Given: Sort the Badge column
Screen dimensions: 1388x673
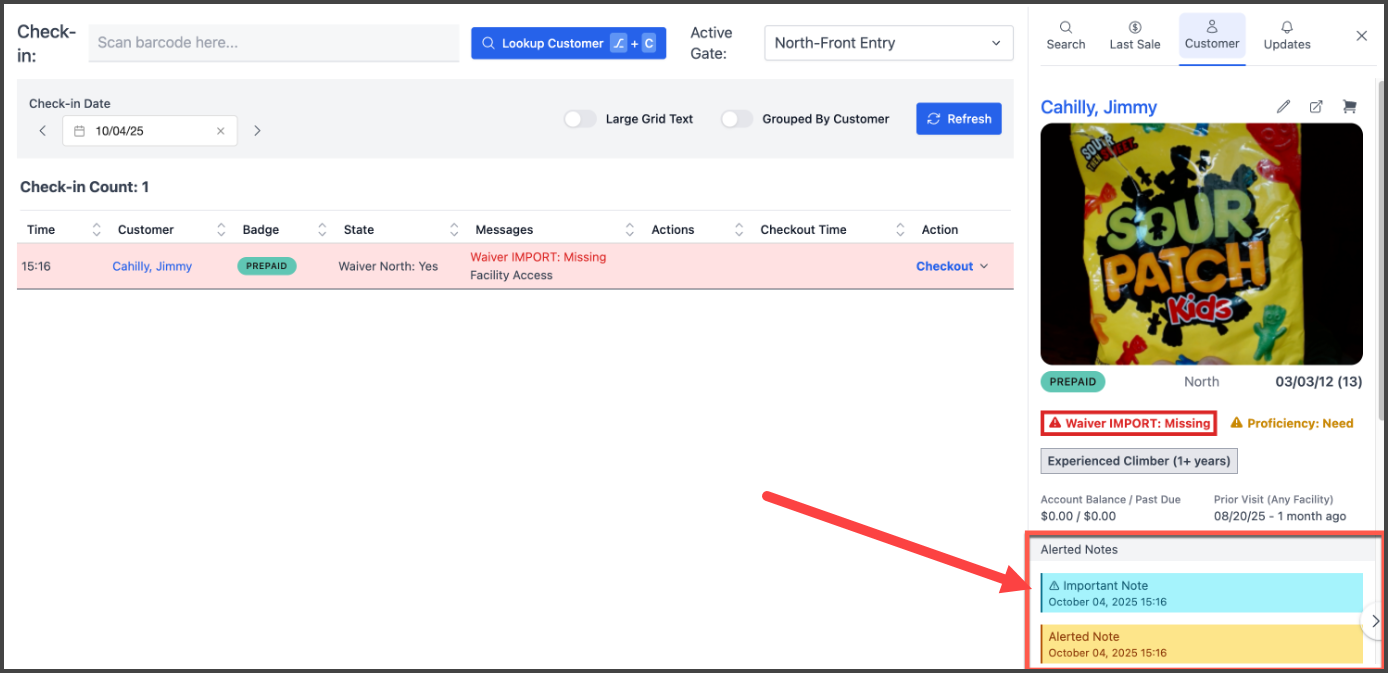Looking at the screenshot, I should click(x=322, y=230).
